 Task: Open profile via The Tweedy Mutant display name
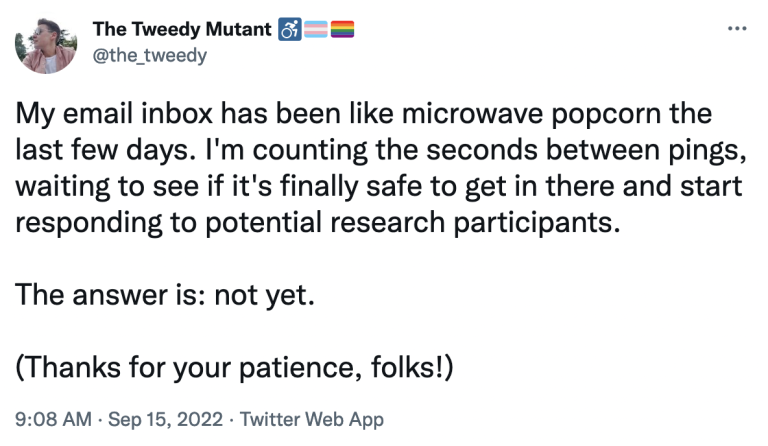click(182, 29)
